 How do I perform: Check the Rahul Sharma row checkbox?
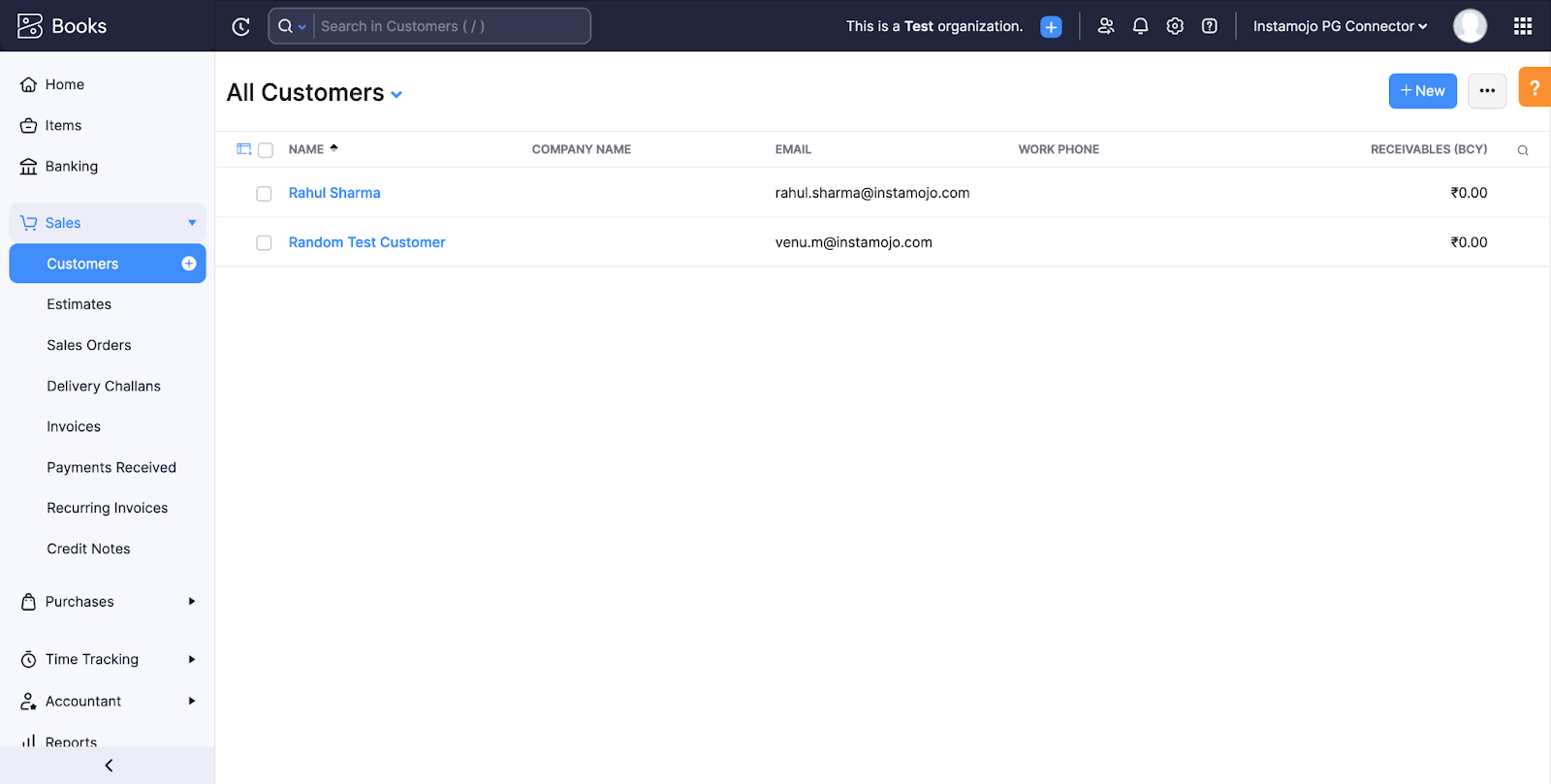tap(264, 194)
